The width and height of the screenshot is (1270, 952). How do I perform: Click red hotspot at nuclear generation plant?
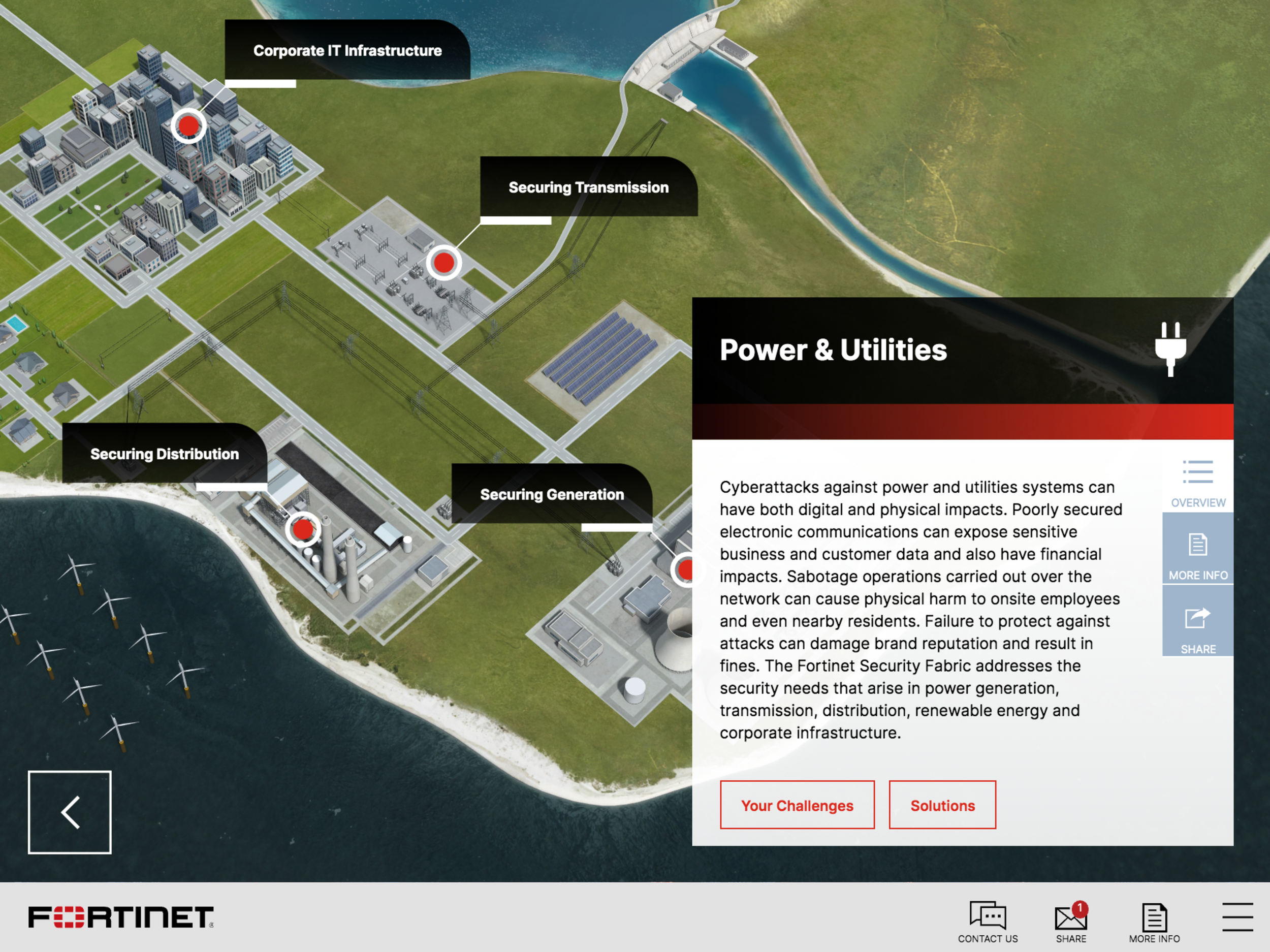pyautogui.click(x=685, y=570)
